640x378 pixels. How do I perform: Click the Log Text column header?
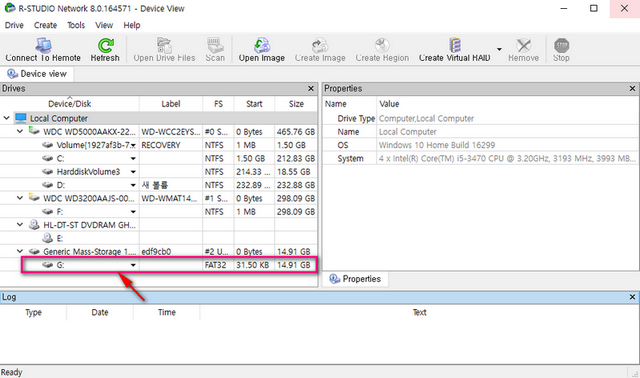[419, 313]
